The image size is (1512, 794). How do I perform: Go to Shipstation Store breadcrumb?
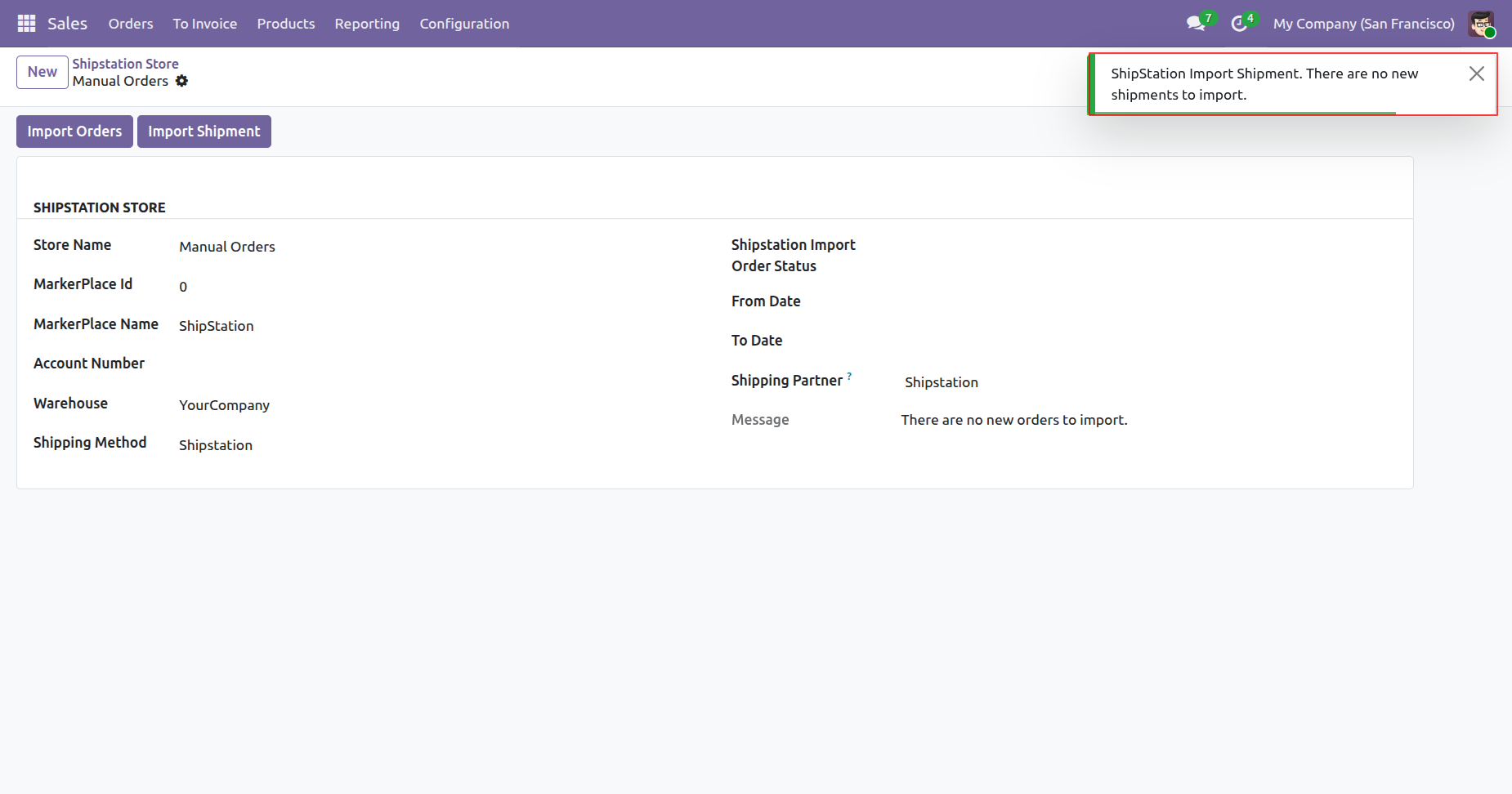tap(125, 64)
